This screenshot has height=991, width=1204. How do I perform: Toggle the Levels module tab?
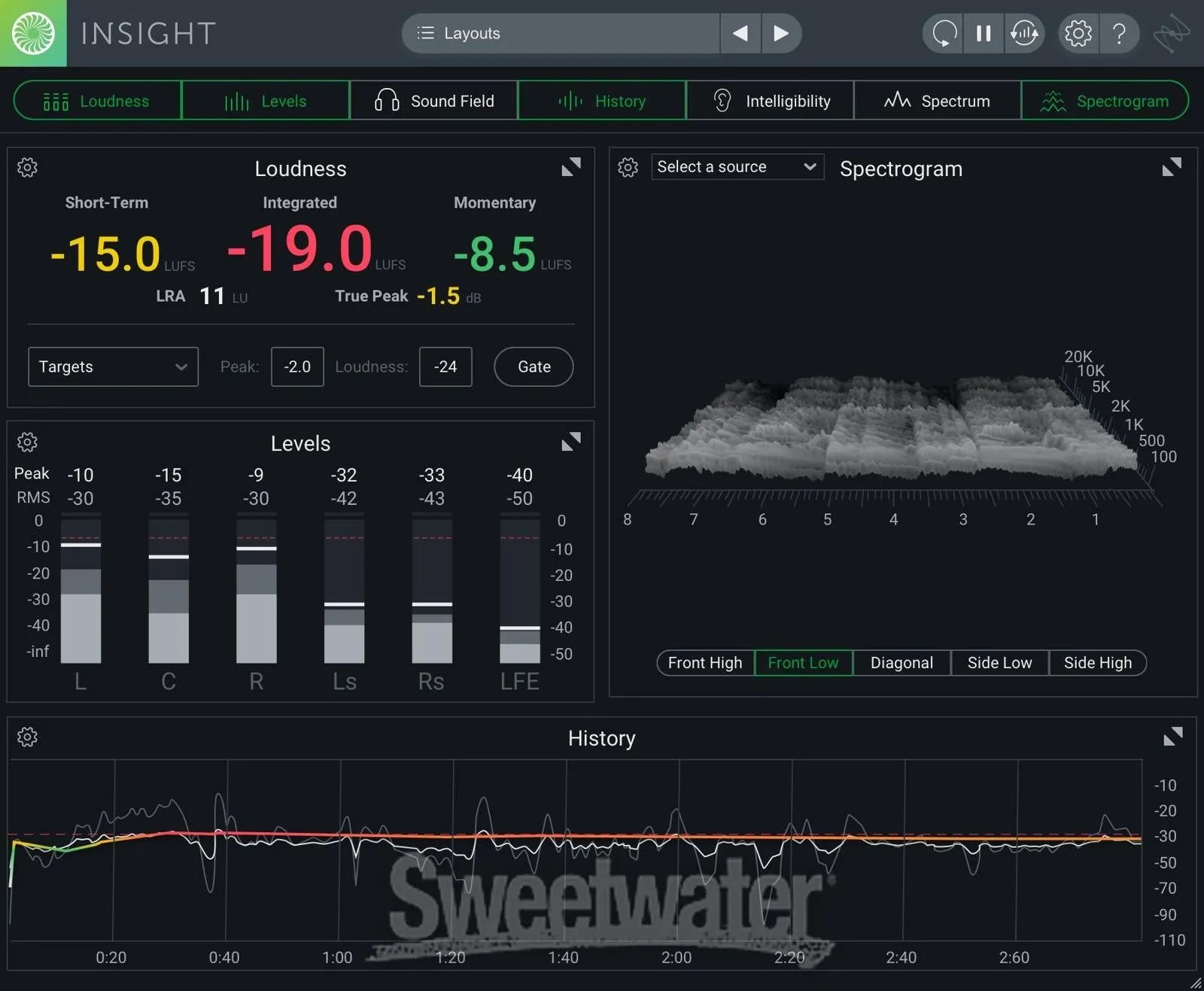coord(266,101)
